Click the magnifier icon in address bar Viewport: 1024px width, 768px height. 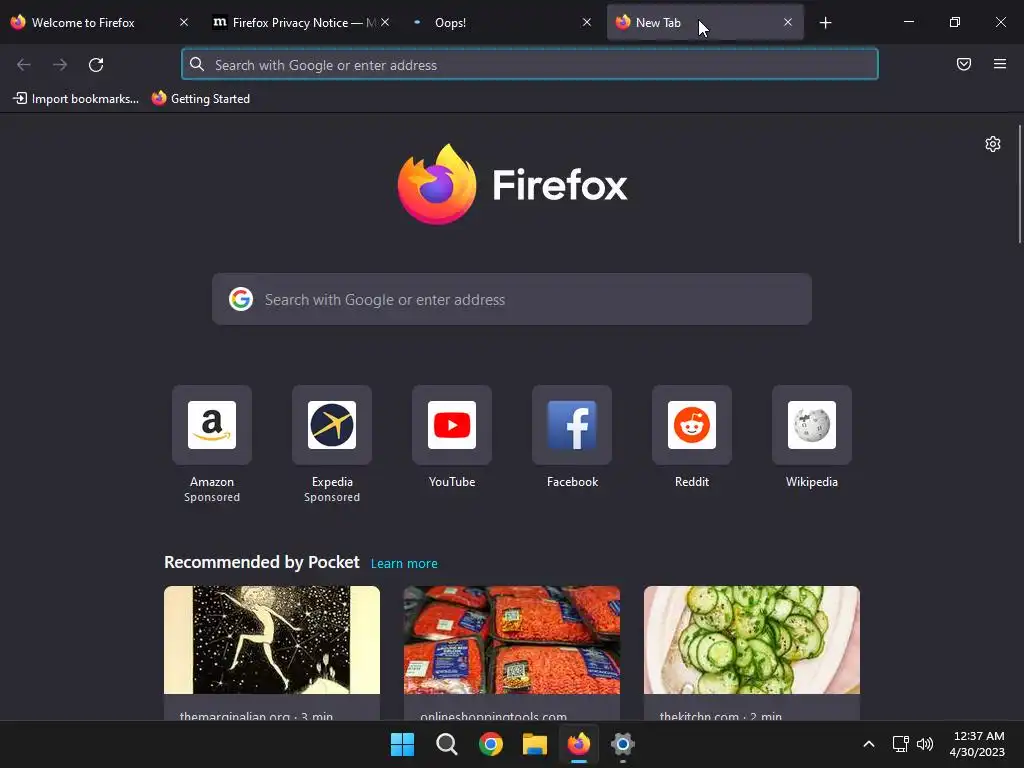[x=197, y=64]
